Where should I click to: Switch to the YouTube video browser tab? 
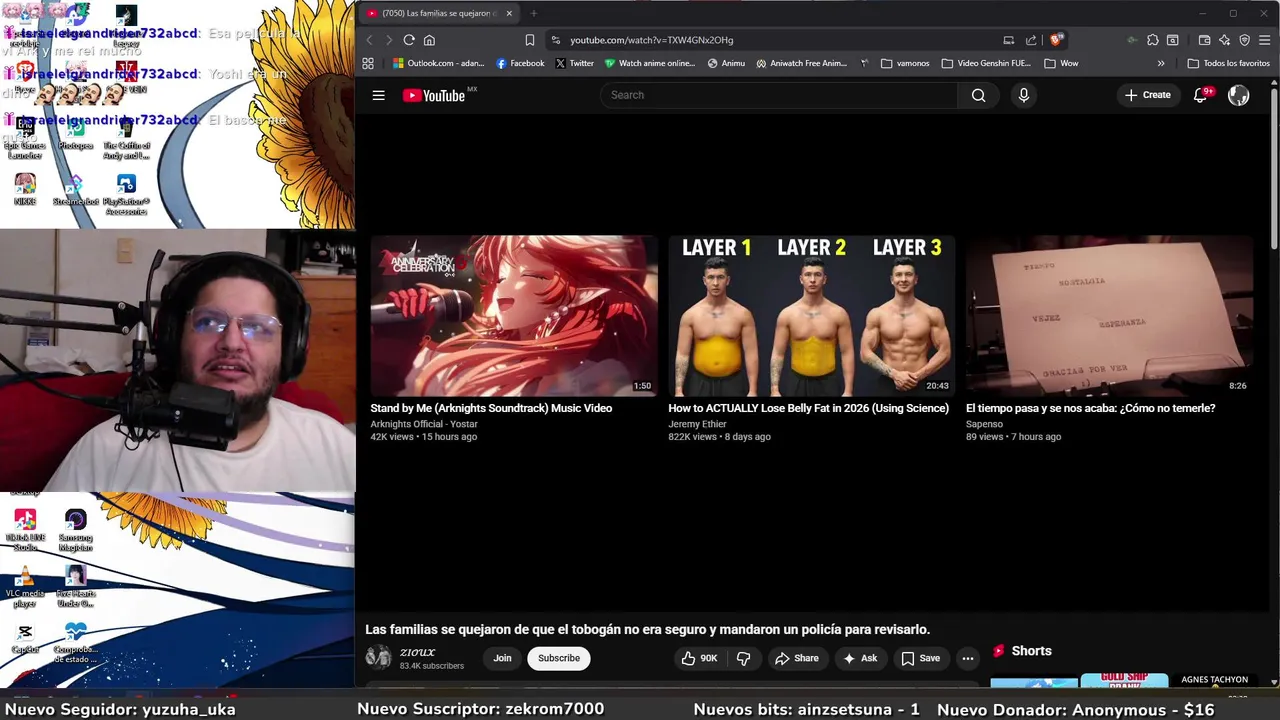coord(440,13)
